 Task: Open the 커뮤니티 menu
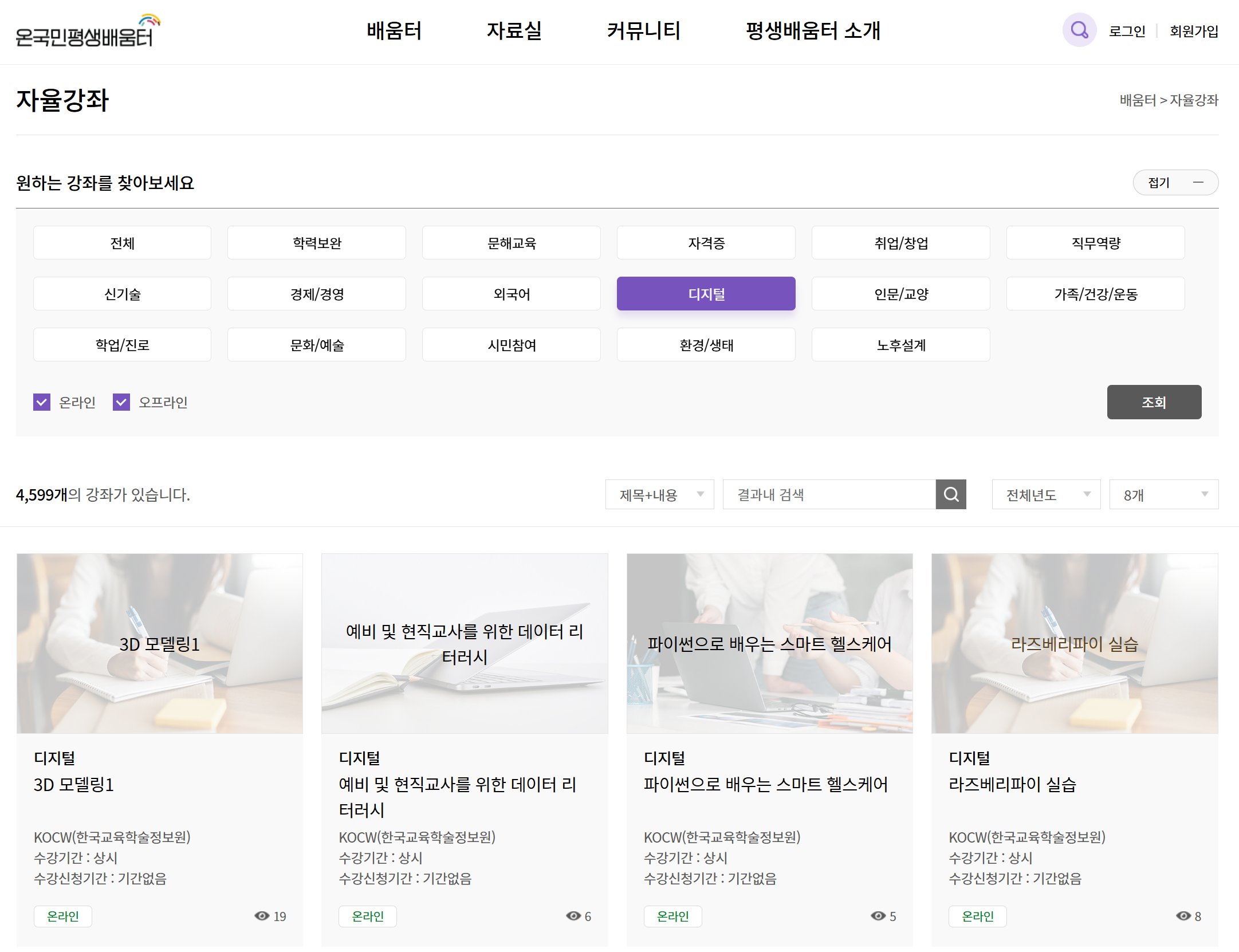(643, 31)
